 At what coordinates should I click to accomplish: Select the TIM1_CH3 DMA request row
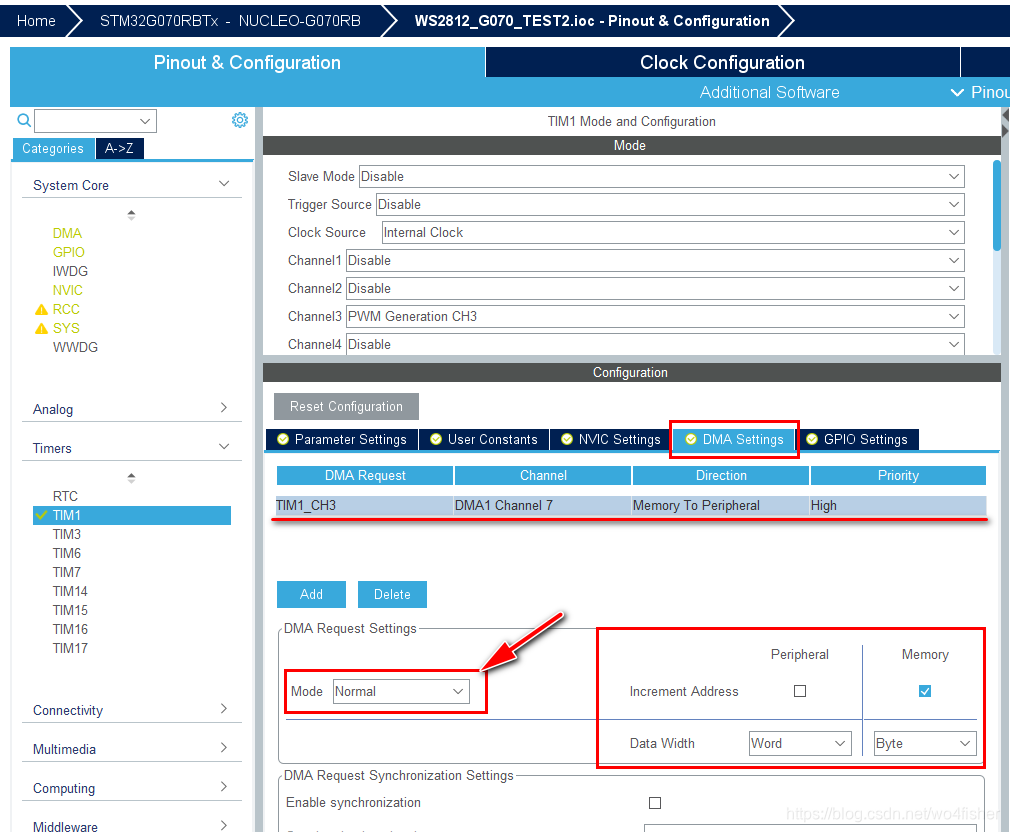click(631, 506)
